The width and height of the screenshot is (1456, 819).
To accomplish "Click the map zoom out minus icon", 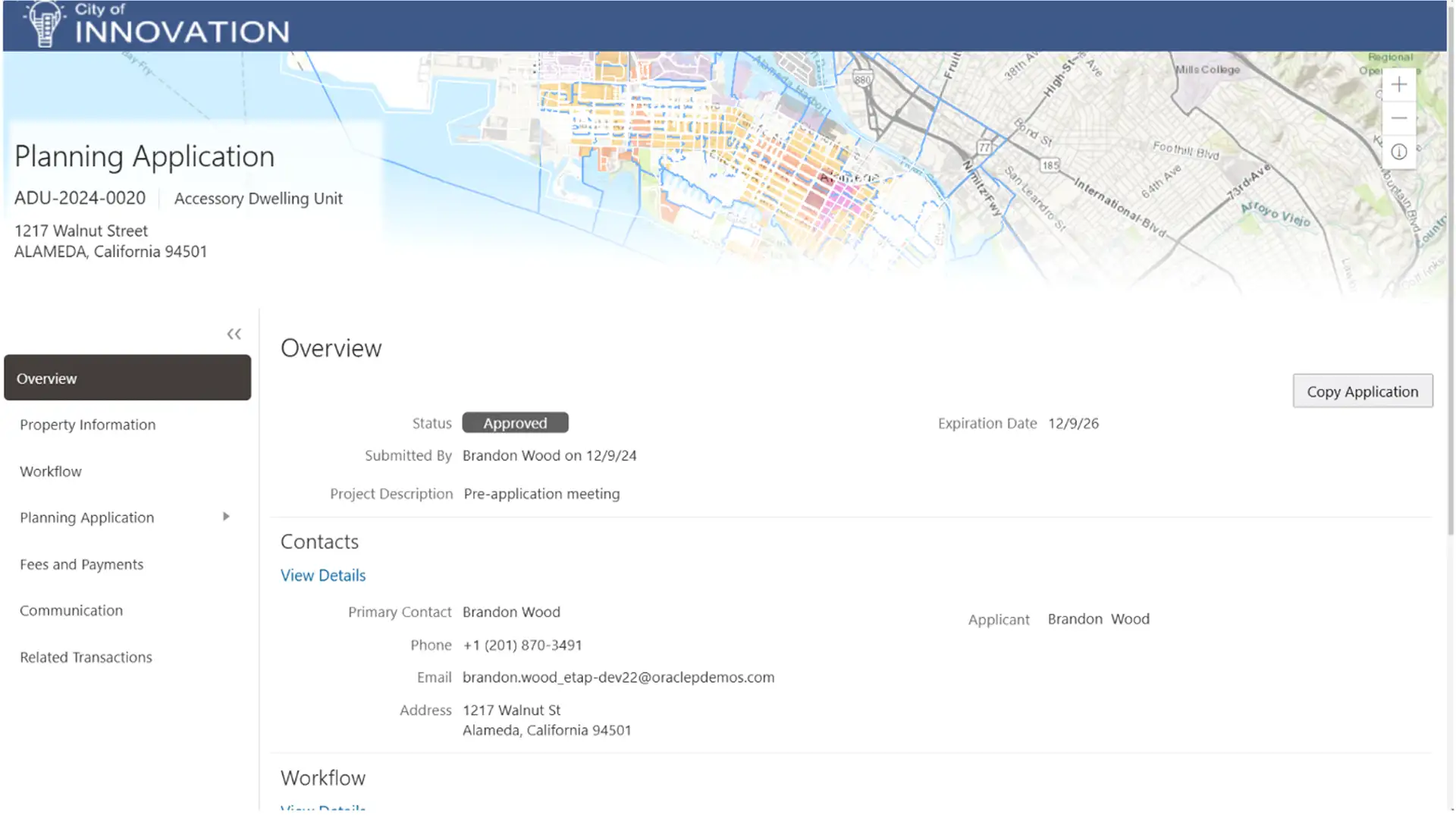I will (1399, 118).
